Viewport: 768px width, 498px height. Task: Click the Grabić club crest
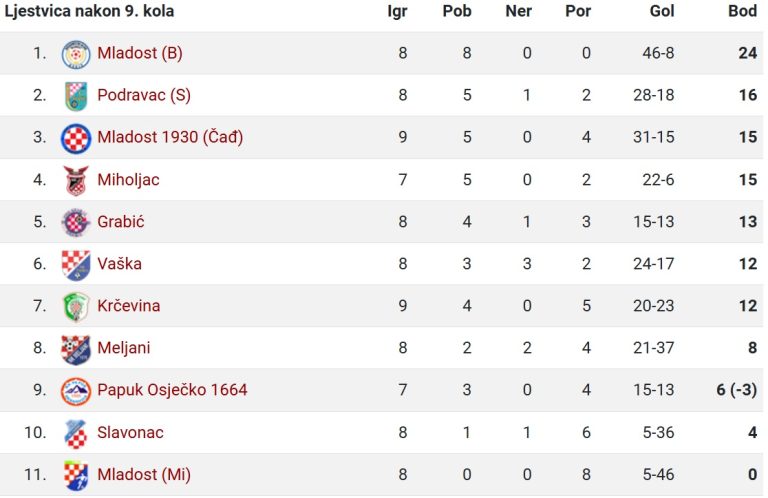tap(76, 222)
